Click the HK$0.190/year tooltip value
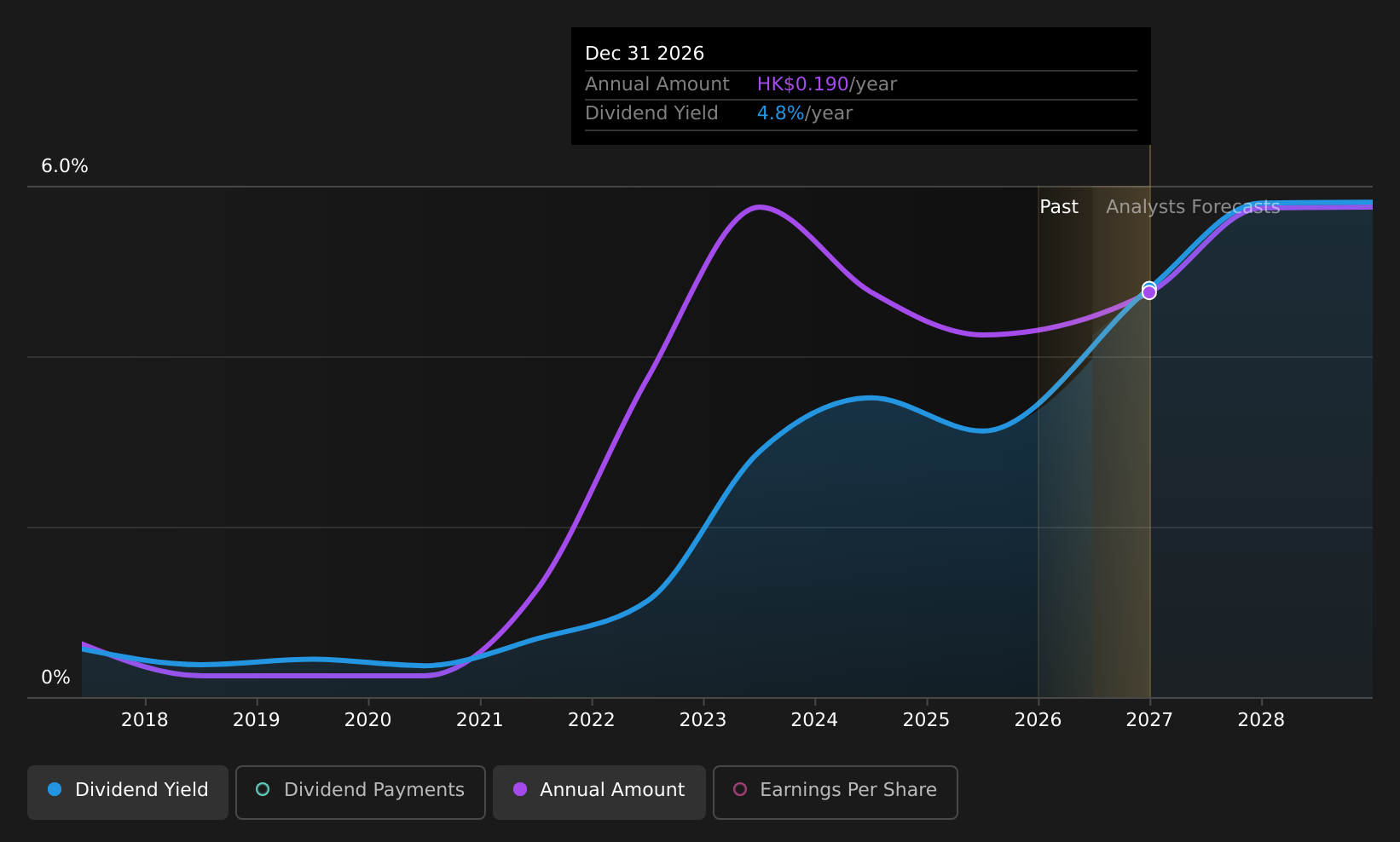Viewport: 1400px width, 842px height. pyautogui.click(x=827, y=84)
